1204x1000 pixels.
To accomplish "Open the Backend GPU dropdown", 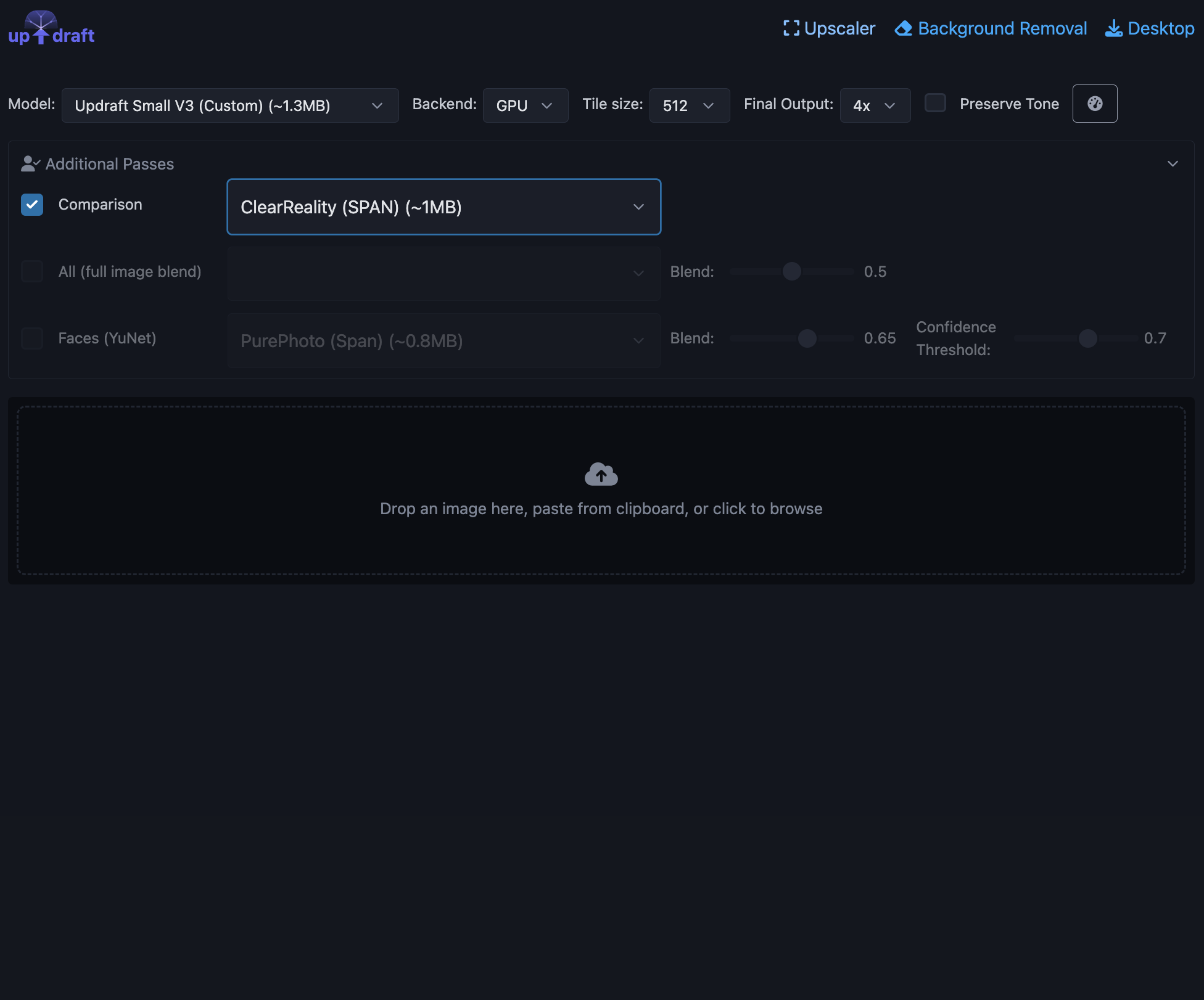I will tap(526, 105).
